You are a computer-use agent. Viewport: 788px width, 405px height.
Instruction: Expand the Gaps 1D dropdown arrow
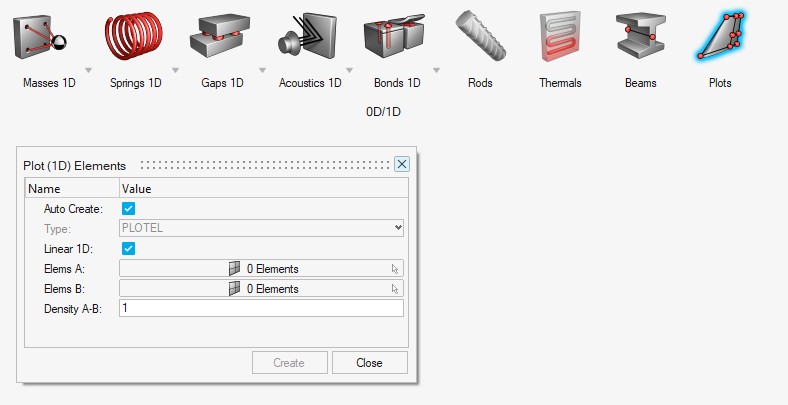[x=262, y=70]
